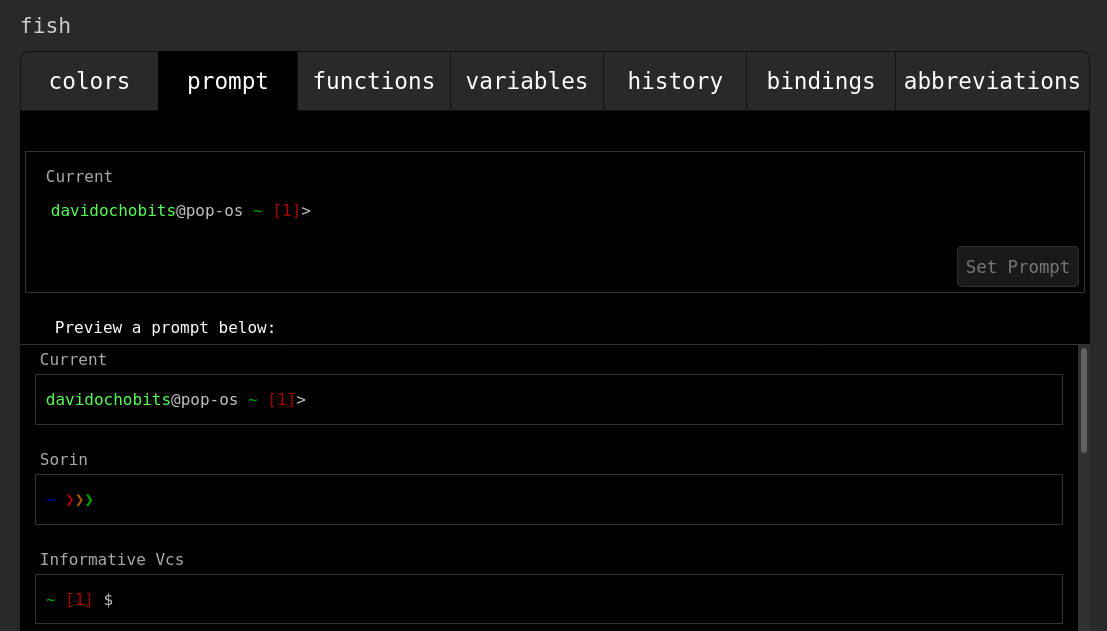Open the history tab
This screenshot has width=1107, height=631.
675,81
